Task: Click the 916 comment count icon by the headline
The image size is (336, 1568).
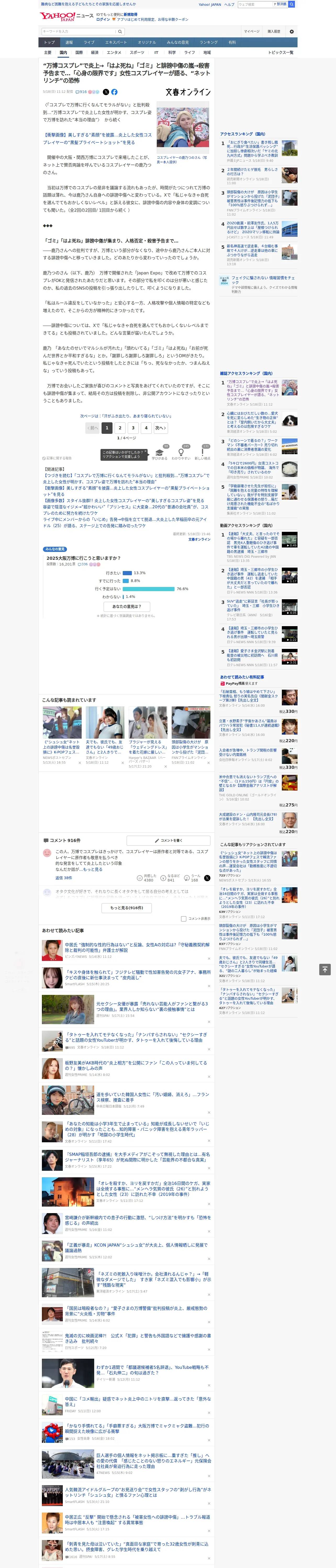Action: (x=81, y=92)
